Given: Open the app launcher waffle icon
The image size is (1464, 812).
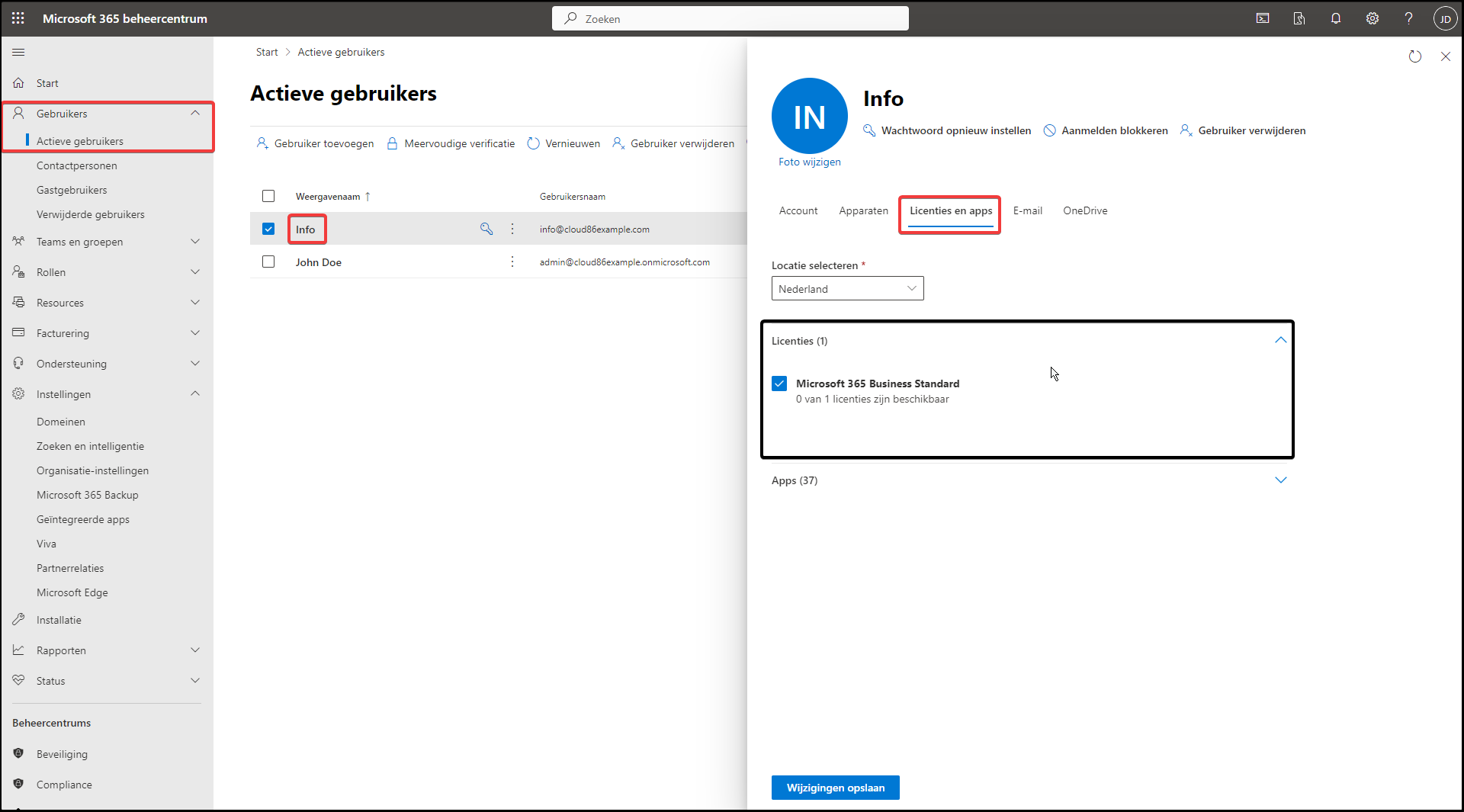Looking at the screenshot, I should pyautogui.click(x=18, y=18).
